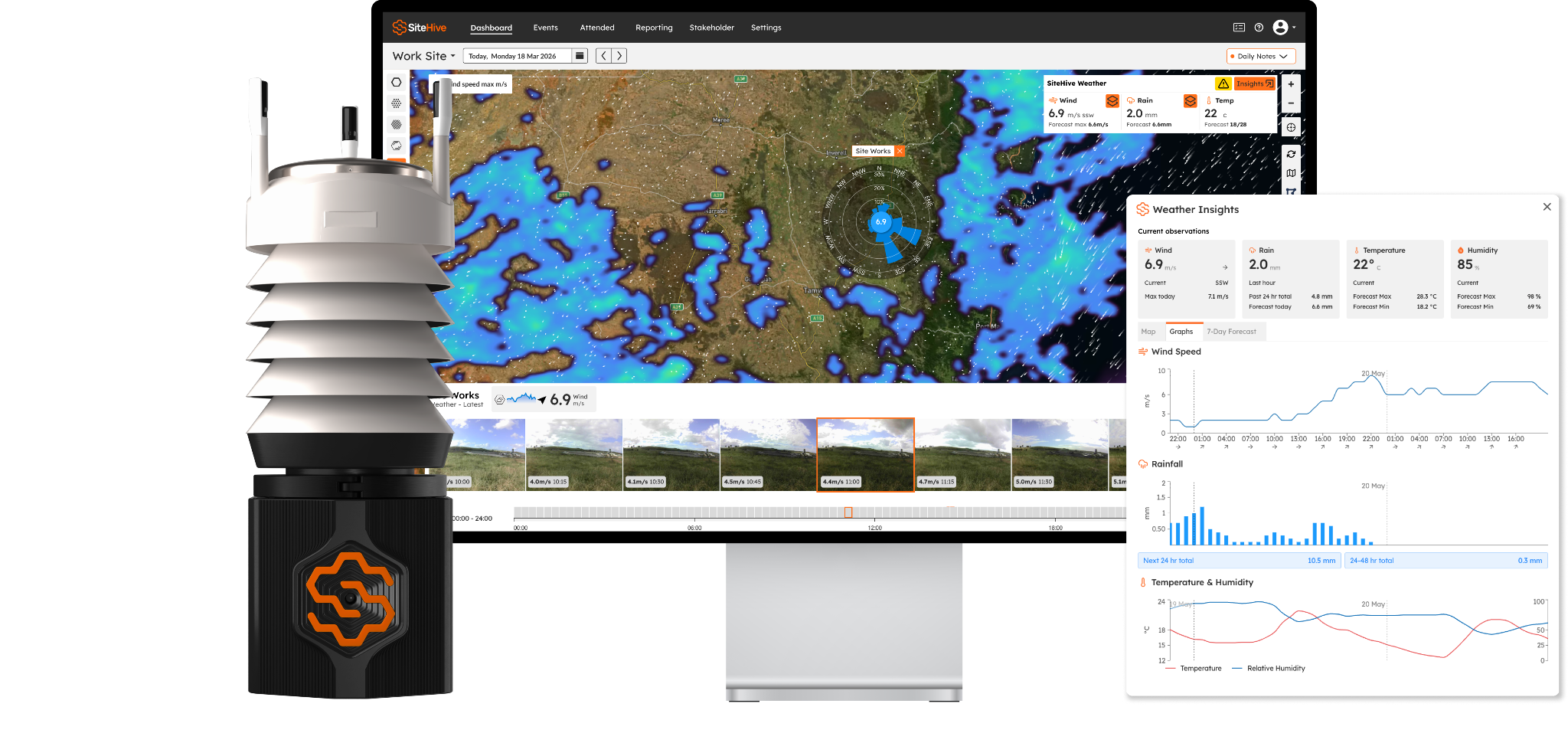
Task: Select the 4.1m/s 10:30 camera thumbnail
Action: [x=671, y=455]
